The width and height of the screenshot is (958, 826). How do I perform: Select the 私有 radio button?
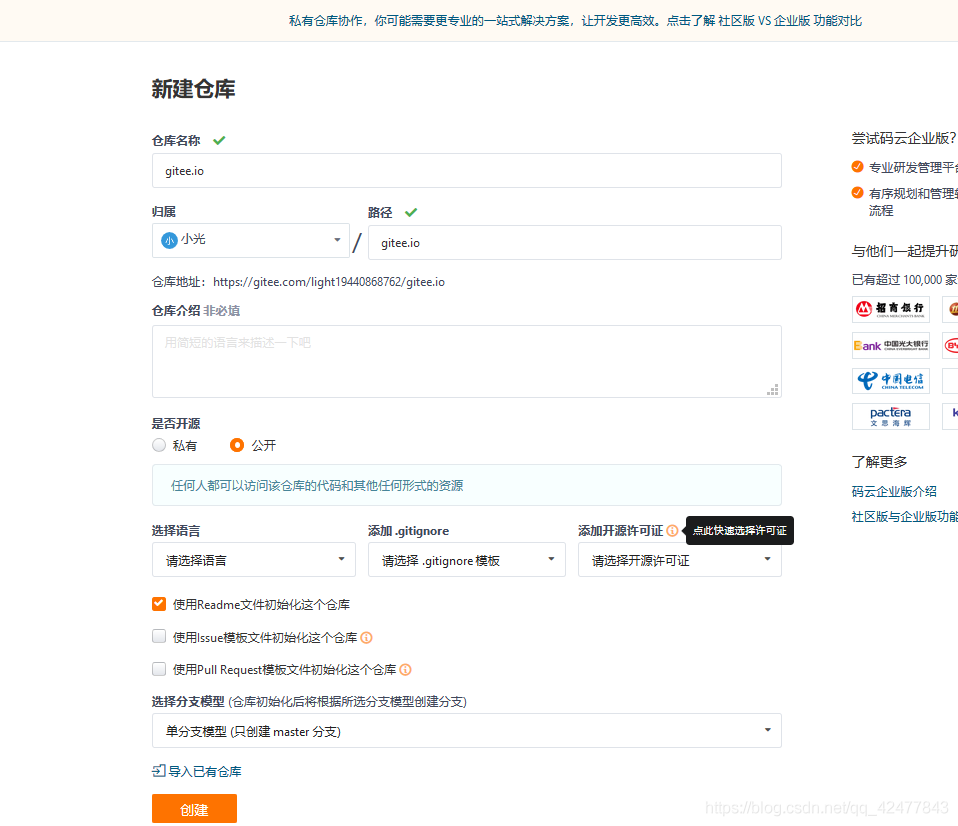point(158,445)
